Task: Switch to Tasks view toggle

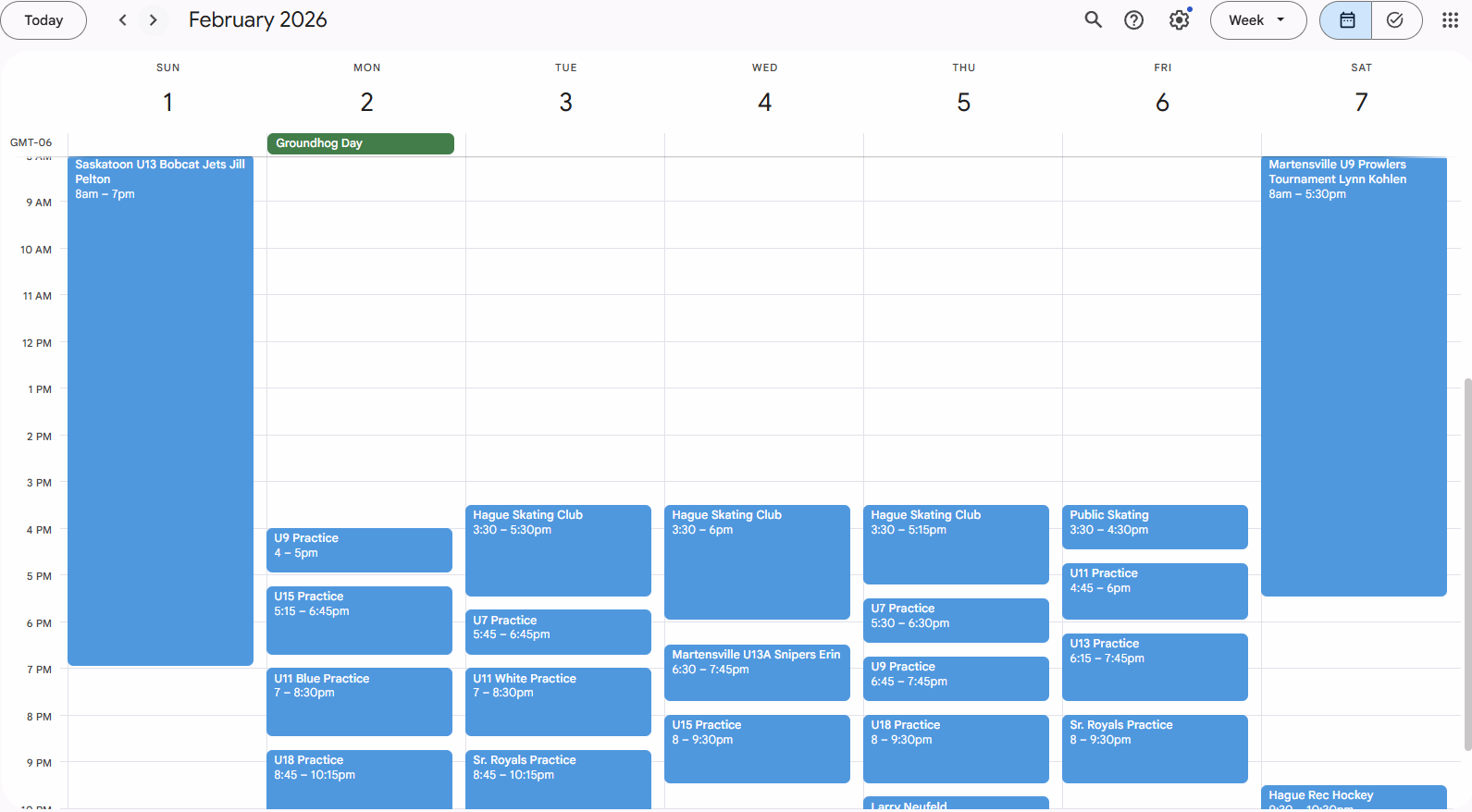Action: pos(1395,20)
